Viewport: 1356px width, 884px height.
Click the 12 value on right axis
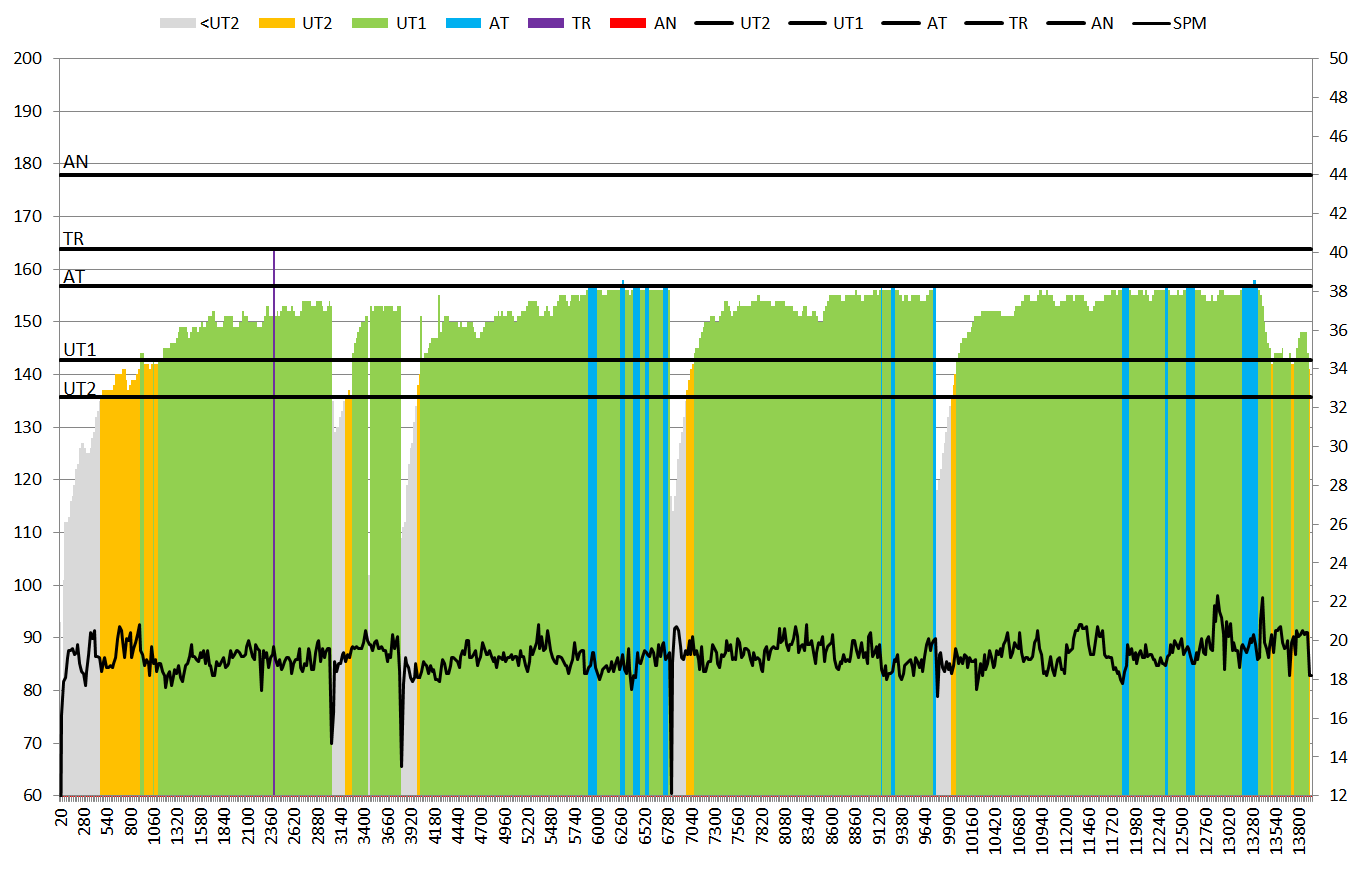pyautogui.click(x=1336, y=796)
